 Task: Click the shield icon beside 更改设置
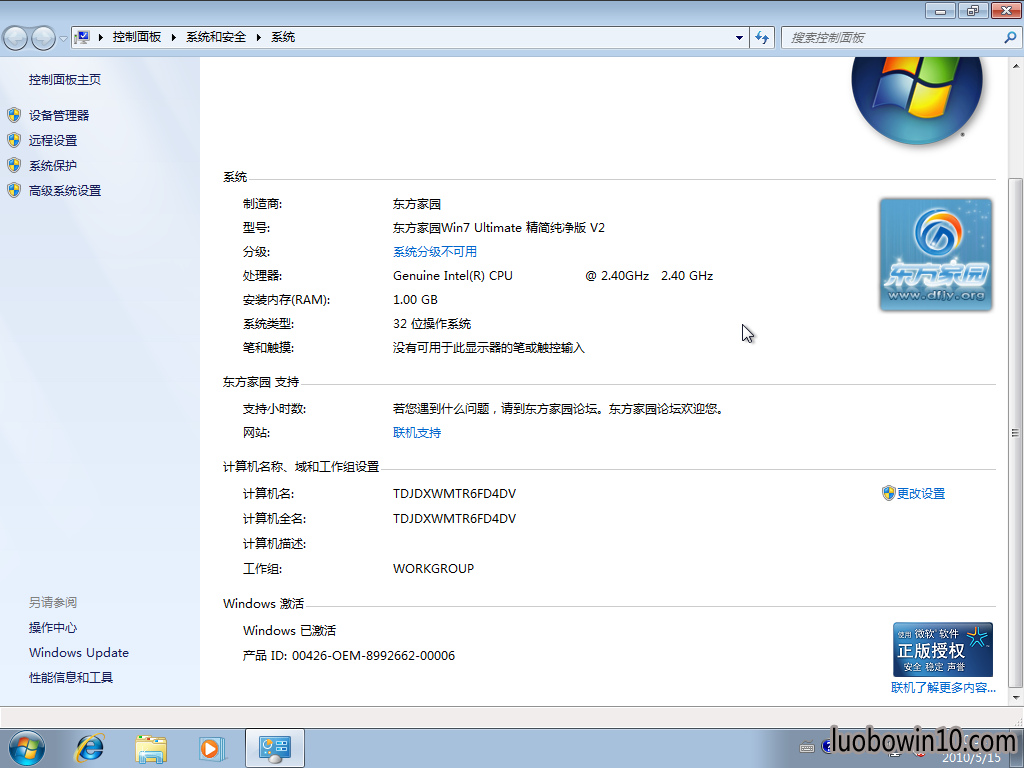coord(888,493)
